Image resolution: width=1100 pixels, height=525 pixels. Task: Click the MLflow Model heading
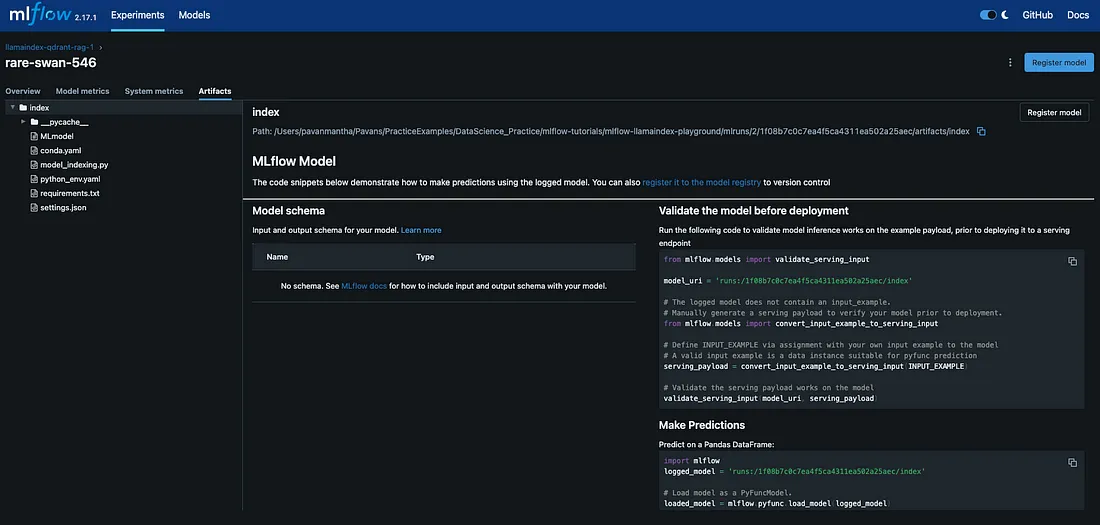294,161
